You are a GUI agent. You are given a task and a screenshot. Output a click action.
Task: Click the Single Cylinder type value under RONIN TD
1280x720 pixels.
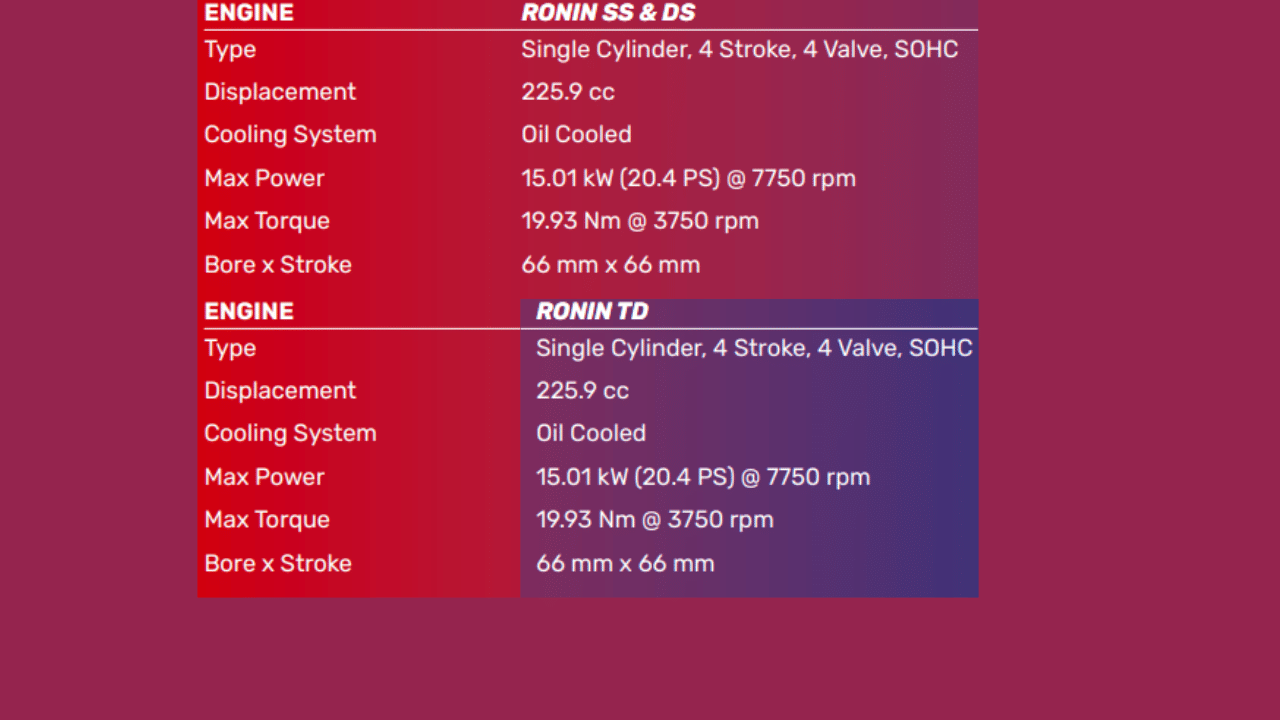(754, 348)
